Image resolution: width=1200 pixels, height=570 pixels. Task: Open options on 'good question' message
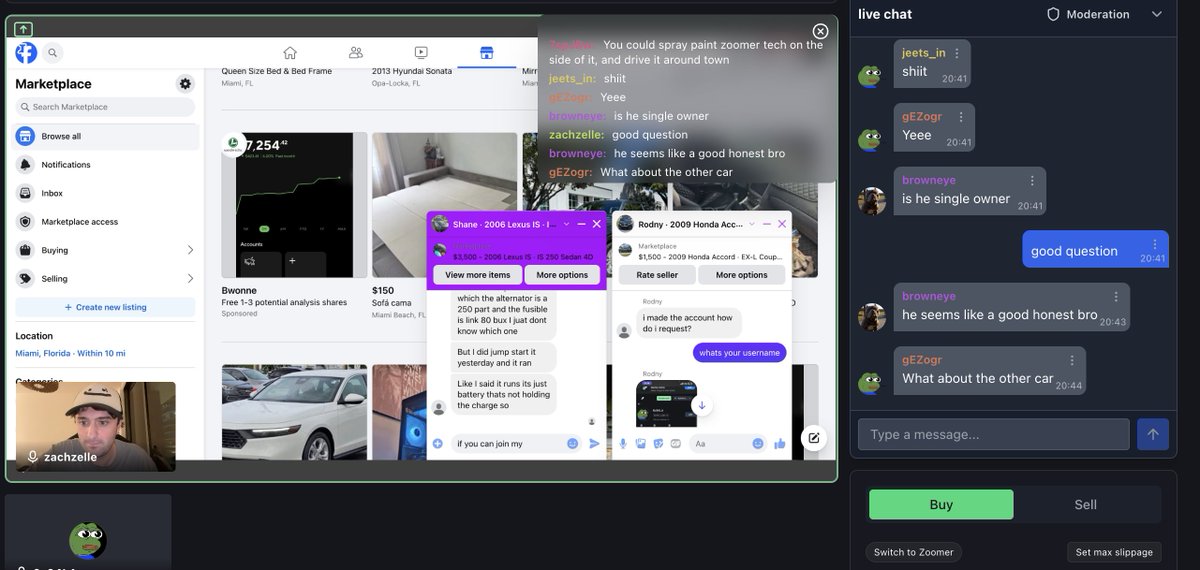(x=1155, y=244)
